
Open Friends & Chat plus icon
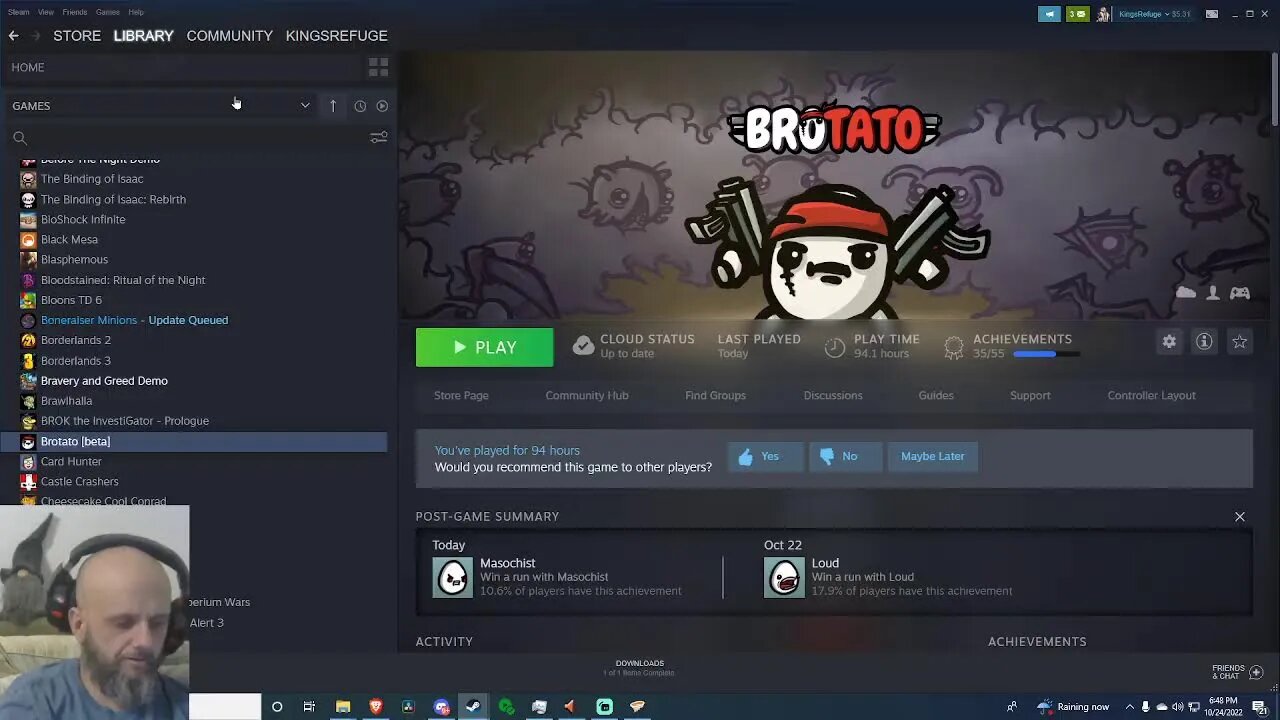(1257, 672)
